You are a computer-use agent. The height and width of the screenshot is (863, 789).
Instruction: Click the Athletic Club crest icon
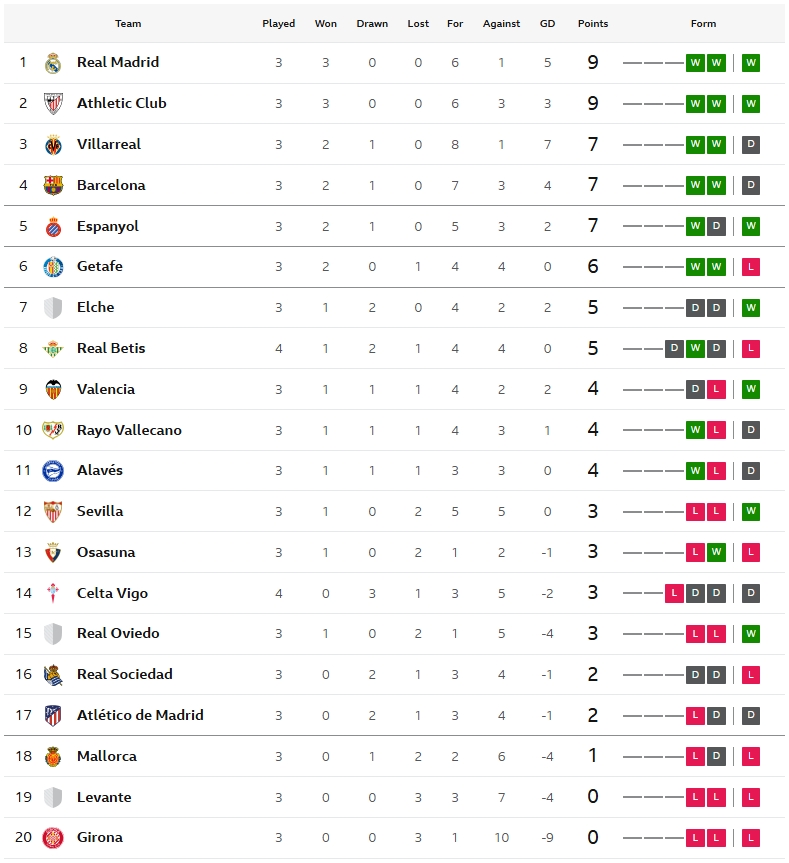click(x=53, y=104)
